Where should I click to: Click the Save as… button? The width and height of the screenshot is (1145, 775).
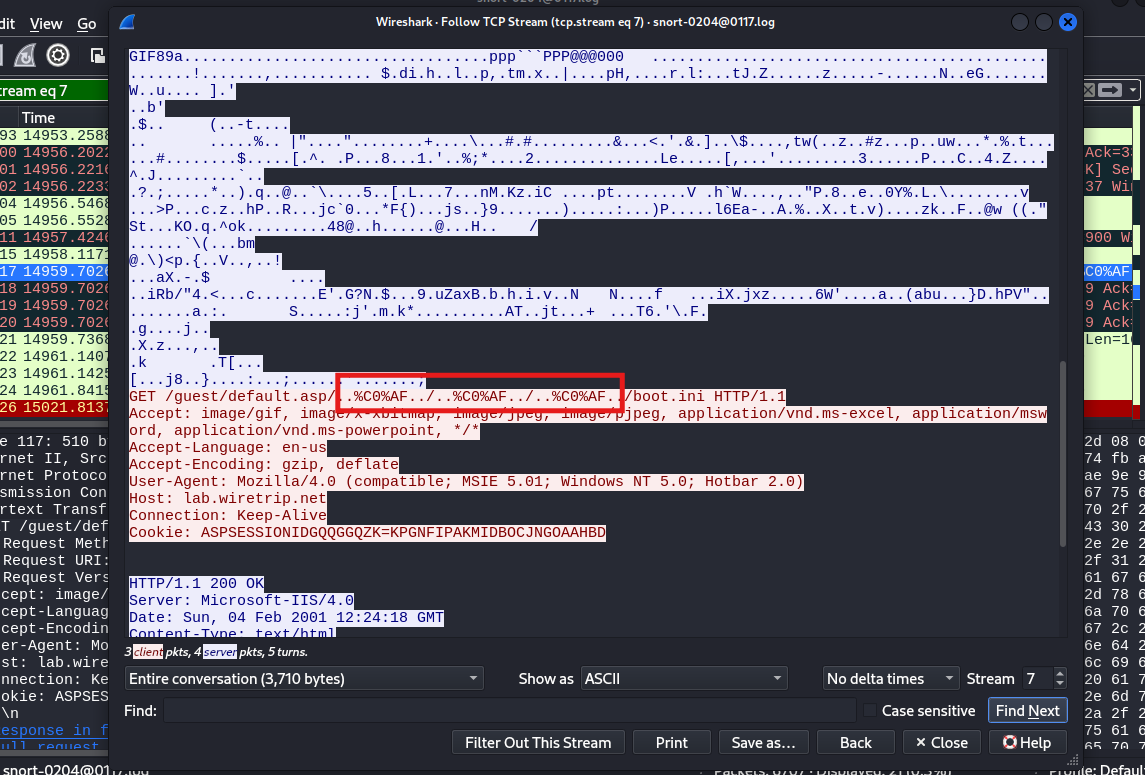(x=763, y=743)
